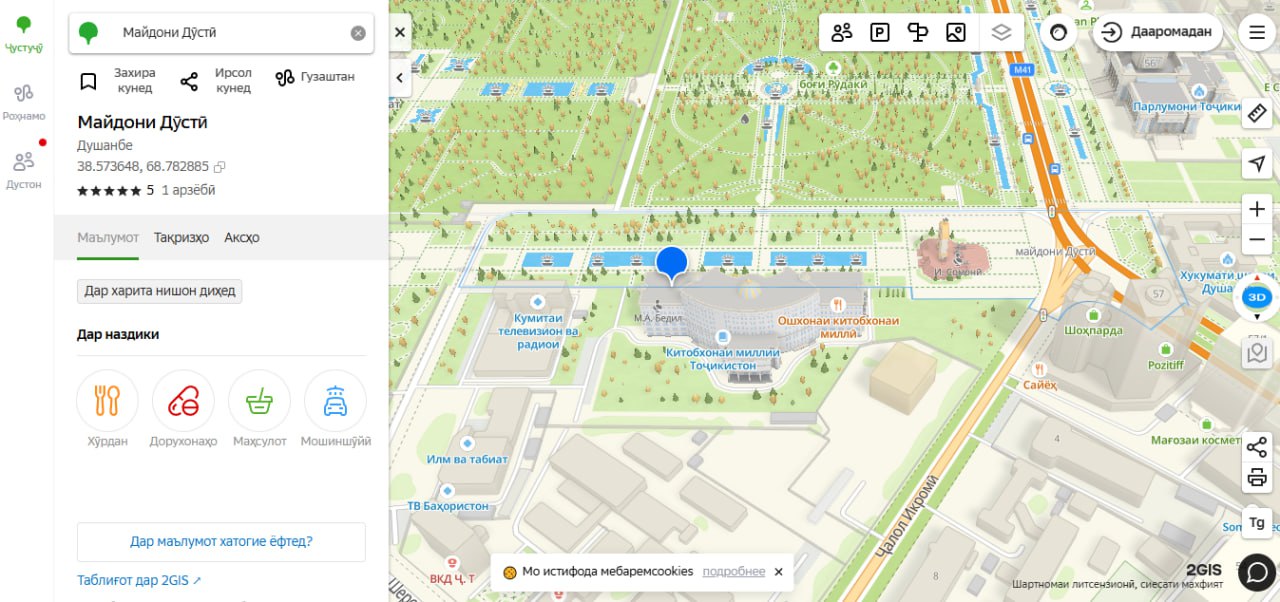This screenshot has height=602, width=1280.
Task: Print the map with the printer icon
Action: click(1257, 477)
